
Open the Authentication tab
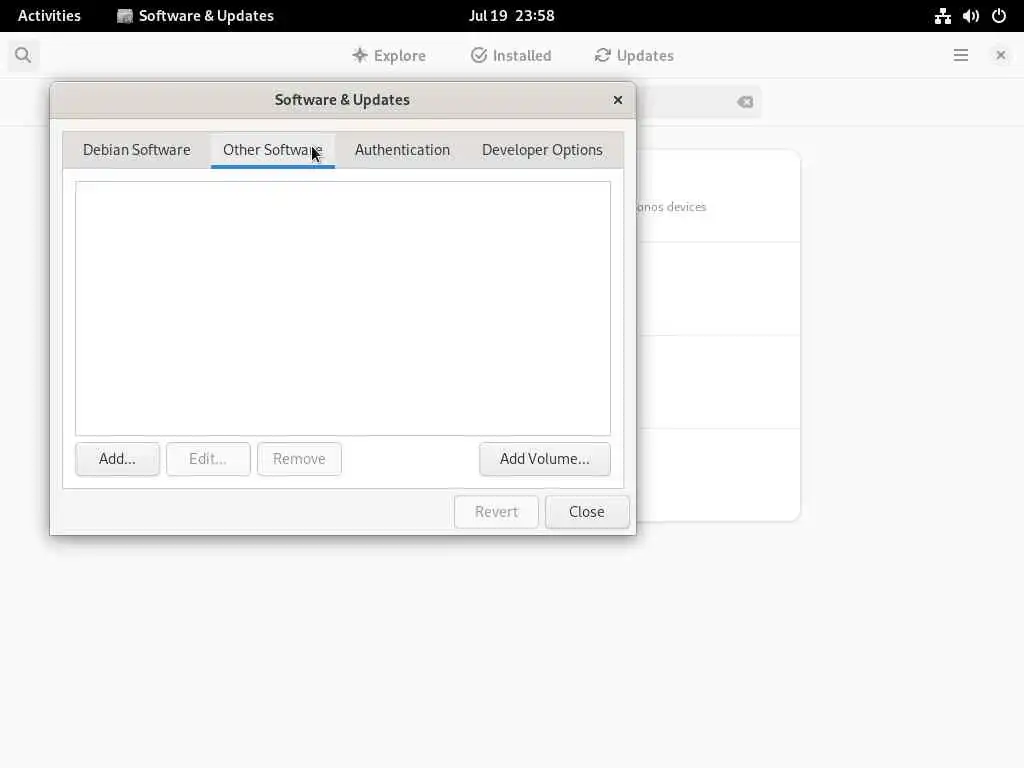pos(402,150)
